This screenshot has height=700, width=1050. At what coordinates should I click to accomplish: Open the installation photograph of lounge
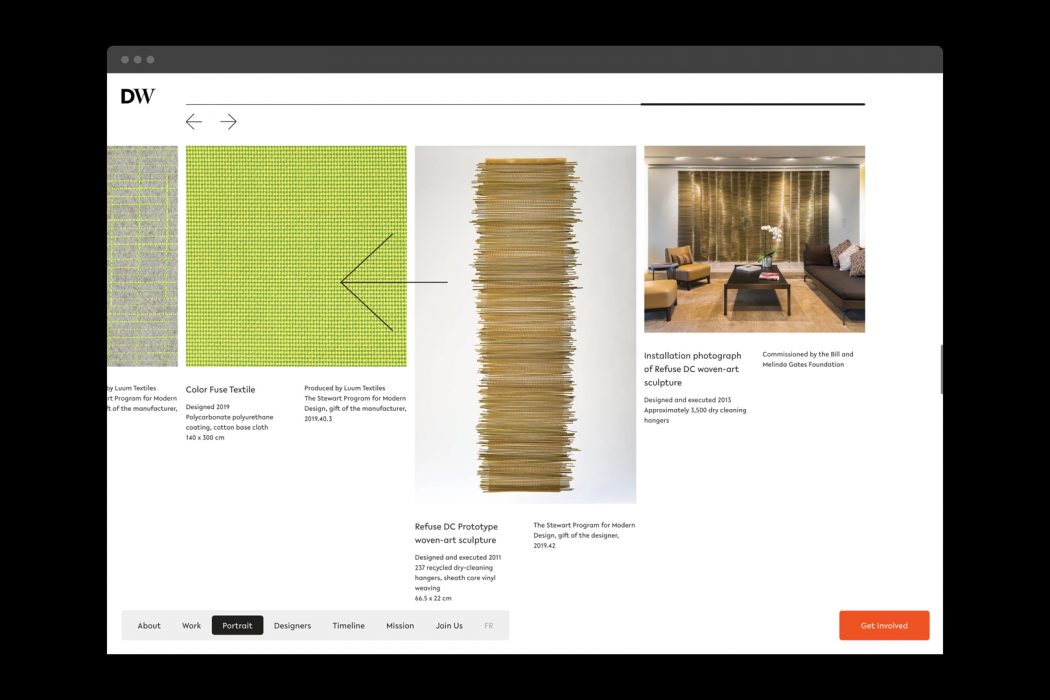pos(754,239)
